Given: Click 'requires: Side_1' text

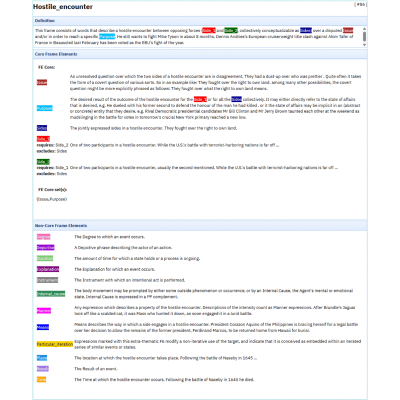Looking at the screenshot, I should (52, 168).
